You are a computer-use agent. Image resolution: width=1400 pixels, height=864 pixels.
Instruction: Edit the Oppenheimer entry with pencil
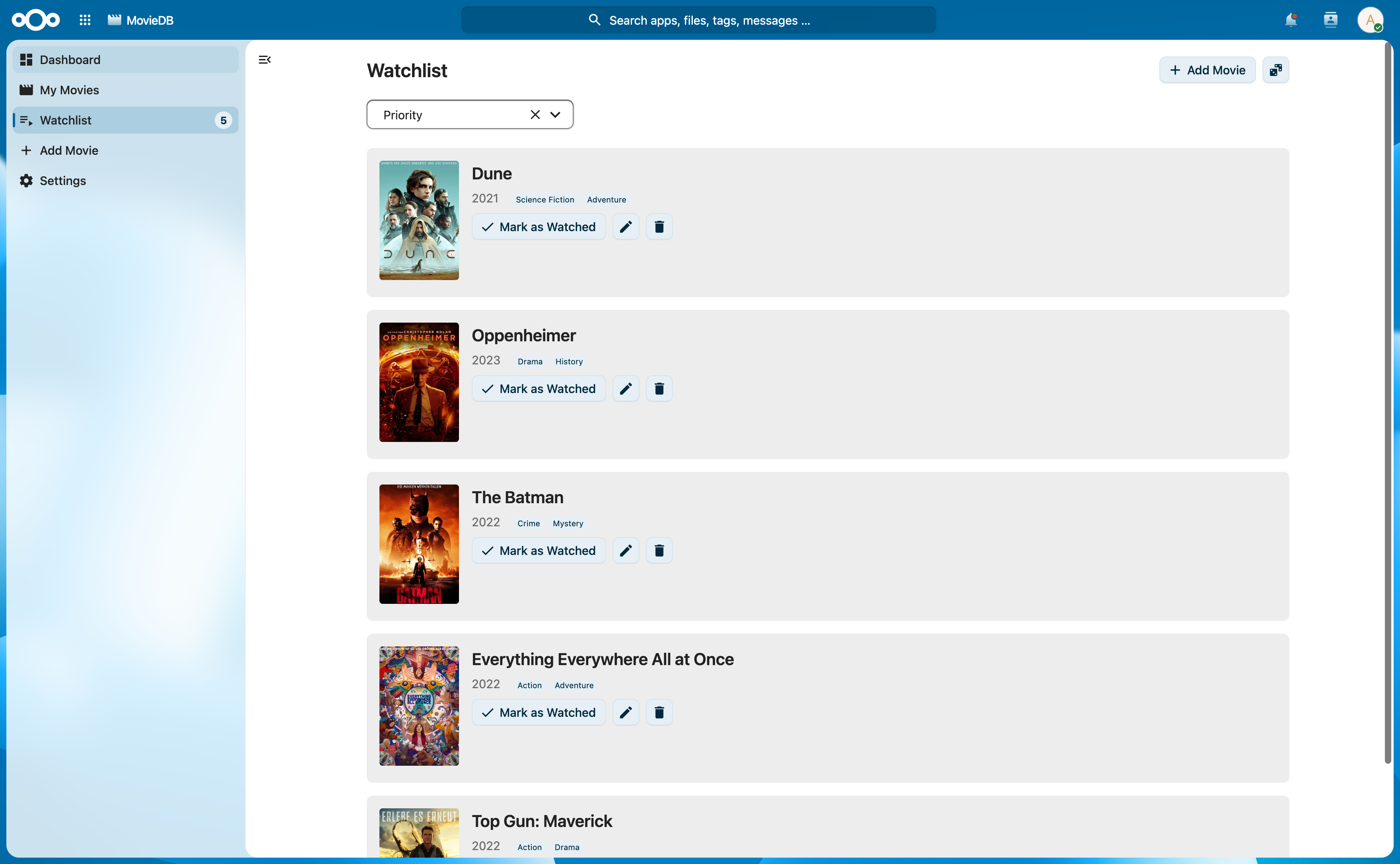tap(626, 389)
